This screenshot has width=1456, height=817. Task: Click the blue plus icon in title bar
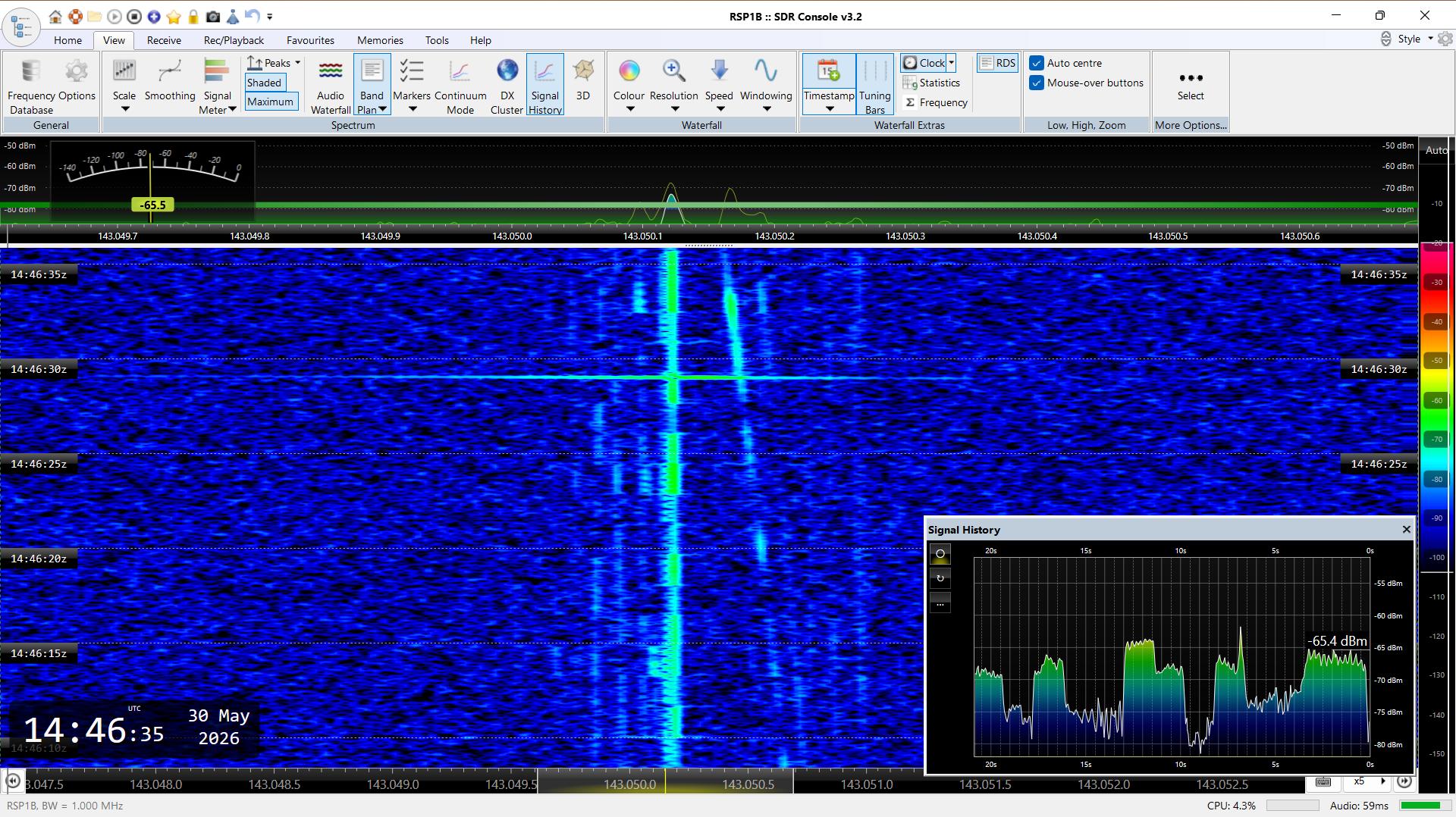[154, 16]
